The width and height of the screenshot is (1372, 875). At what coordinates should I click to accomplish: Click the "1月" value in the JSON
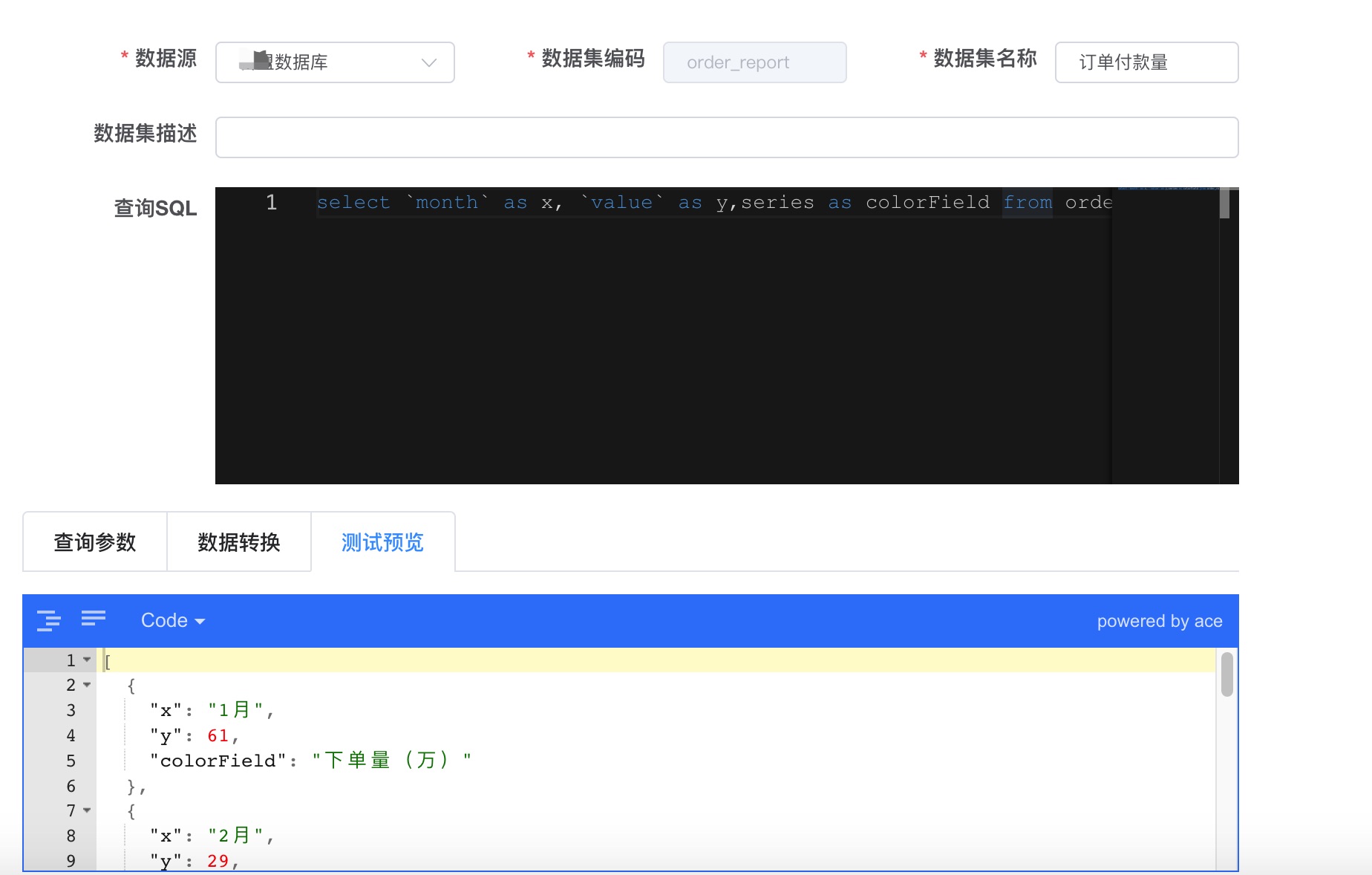tap(236, 710)
